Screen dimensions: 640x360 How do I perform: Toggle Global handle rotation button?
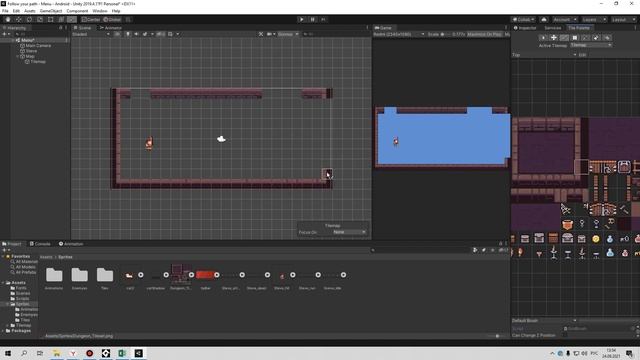click(112, 19)
